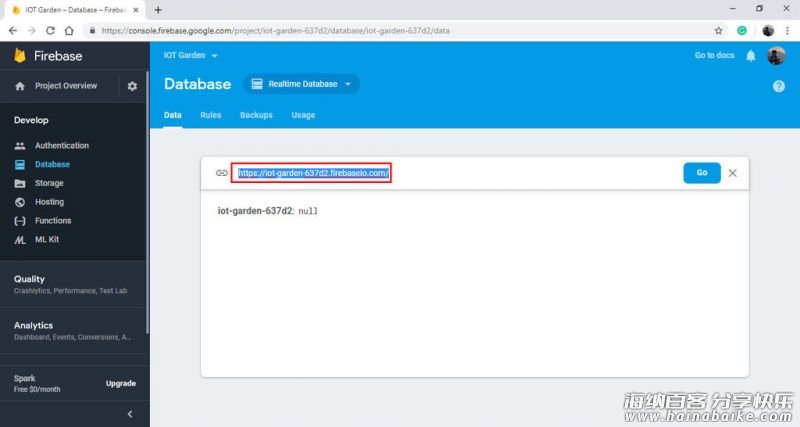Open project settings gear icon
Screen dimensions: 800x427
[x=132, y=86]
